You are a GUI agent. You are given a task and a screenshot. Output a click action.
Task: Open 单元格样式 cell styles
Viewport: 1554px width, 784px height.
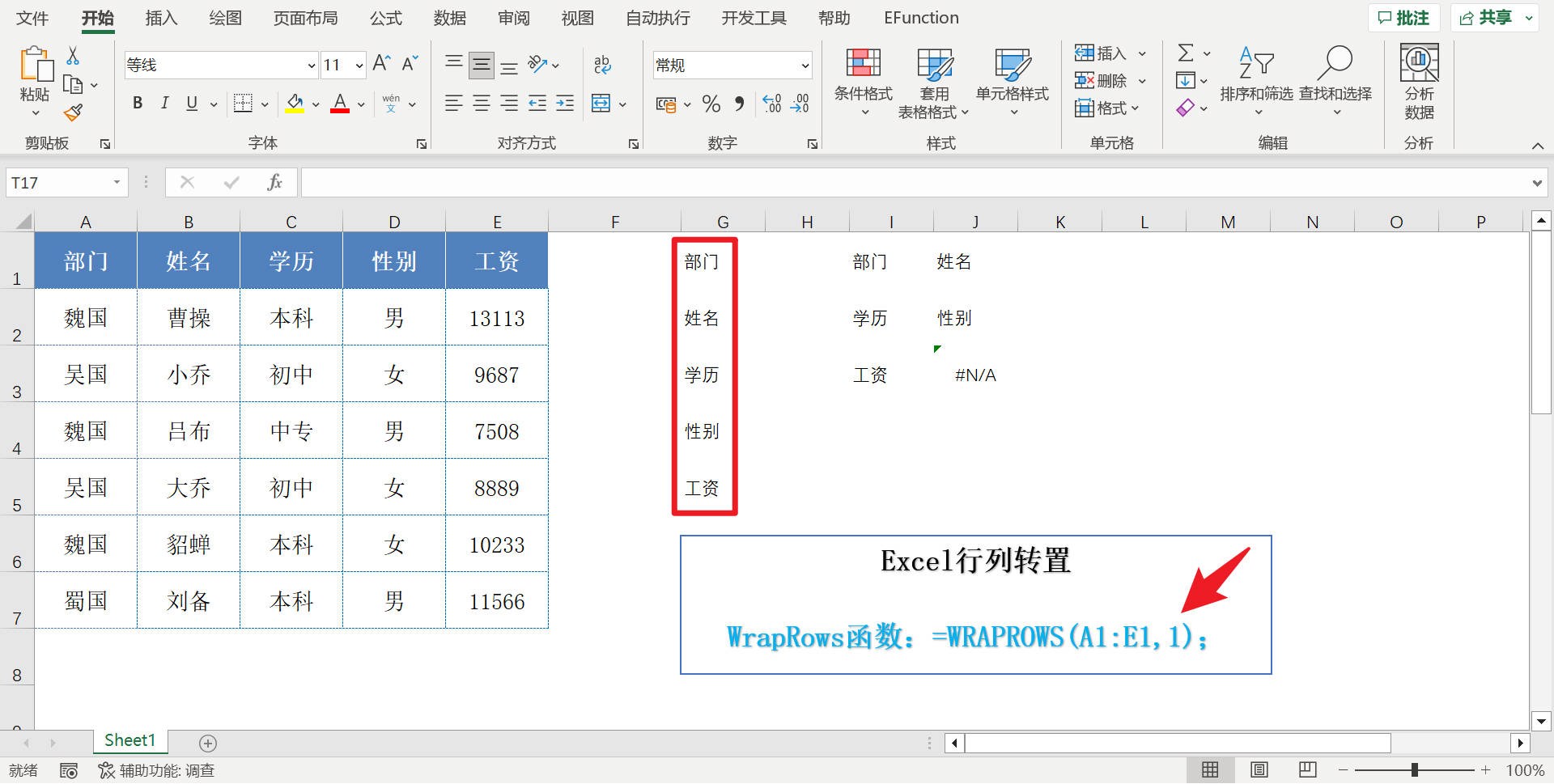(x=1013, y=82)
